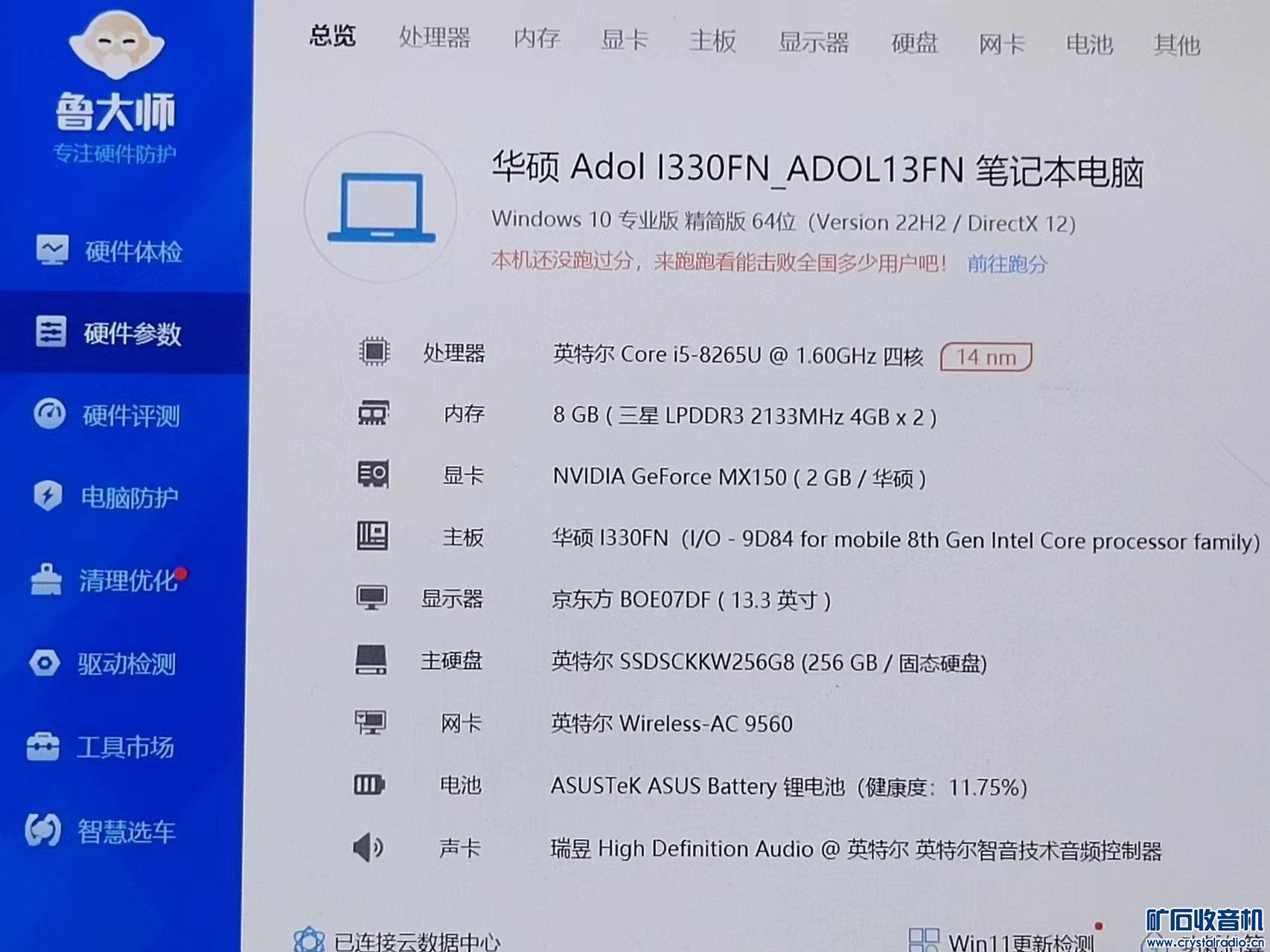1270x952 pixels.
Task: Click the 显示器 monitor icon
Action: (x=371, y=598)
